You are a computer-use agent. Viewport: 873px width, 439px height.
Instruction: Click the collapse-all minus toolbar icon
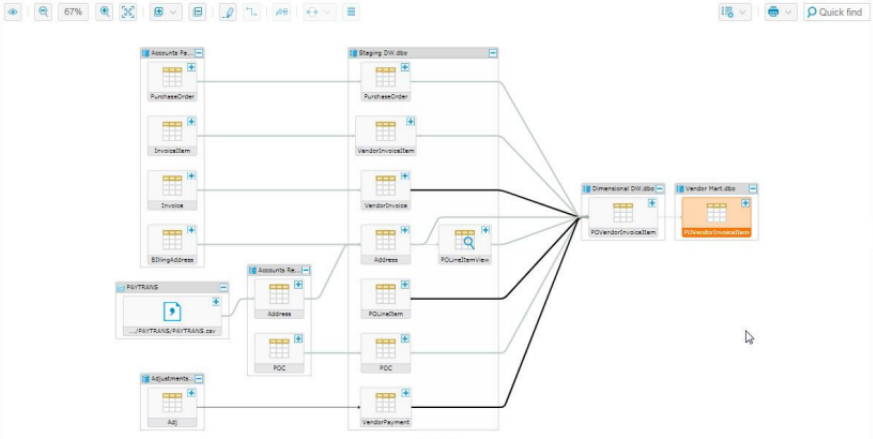tap(197, 12)
